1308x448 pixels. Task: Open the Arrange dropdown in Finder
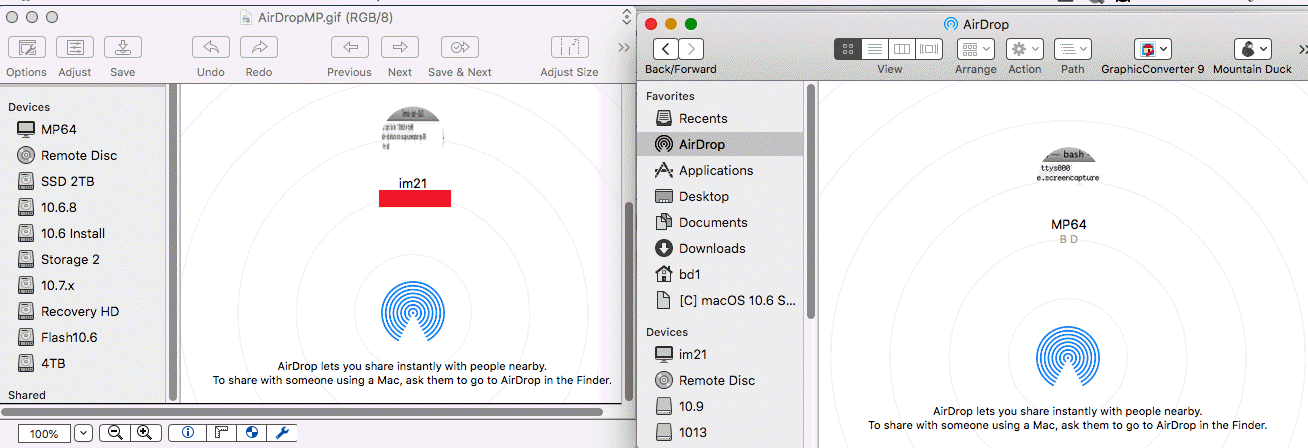pyautogui.click(x=975, y=48)
